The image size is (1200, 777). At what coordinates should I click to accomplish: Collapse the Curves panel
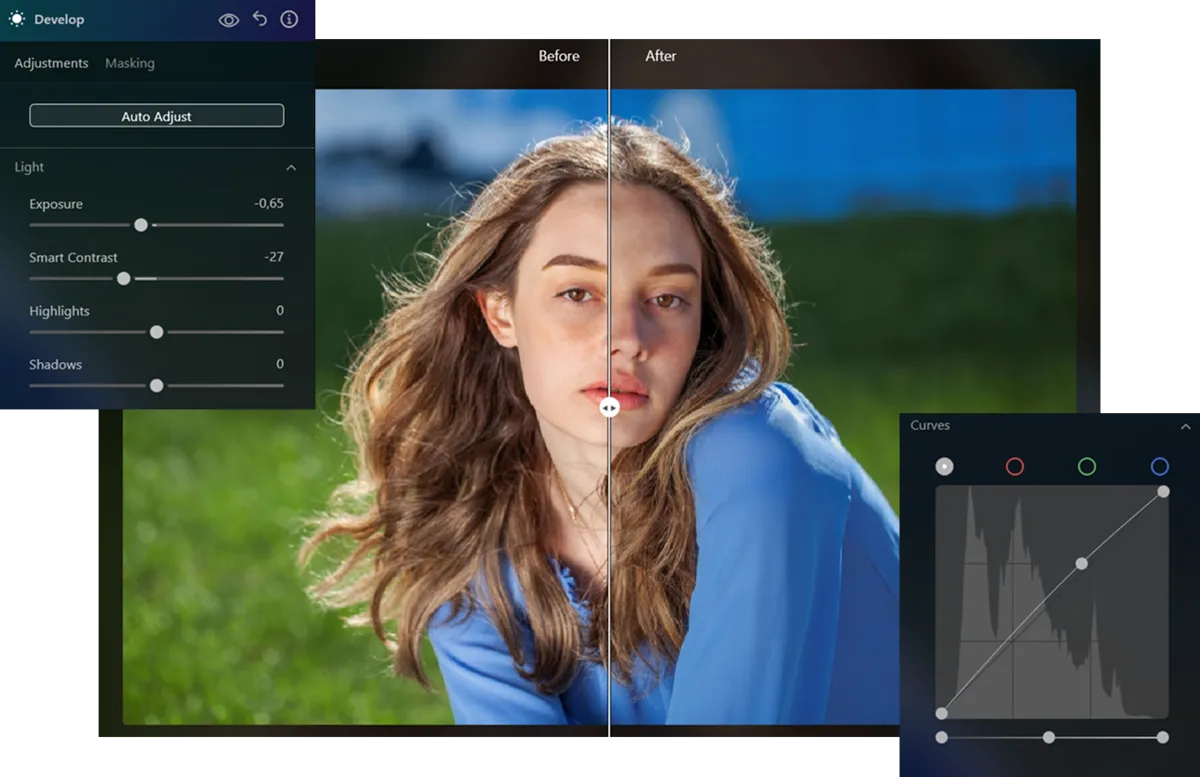[x=1185, y=425]
